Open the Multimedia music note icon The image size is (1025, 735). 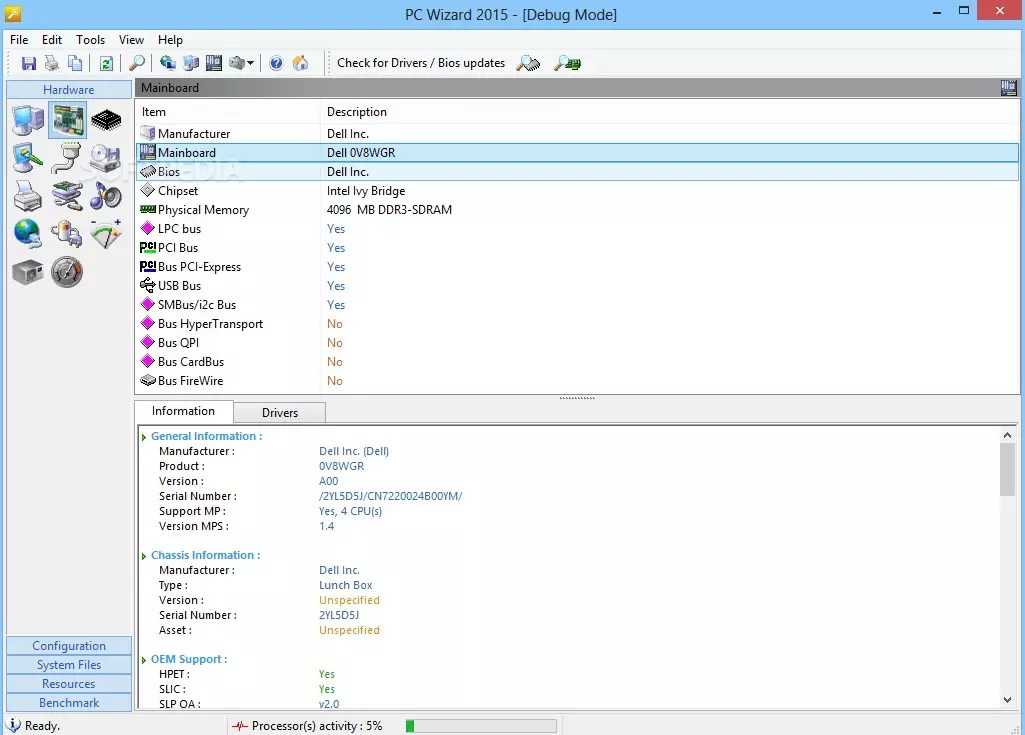(x=106, y=195)
